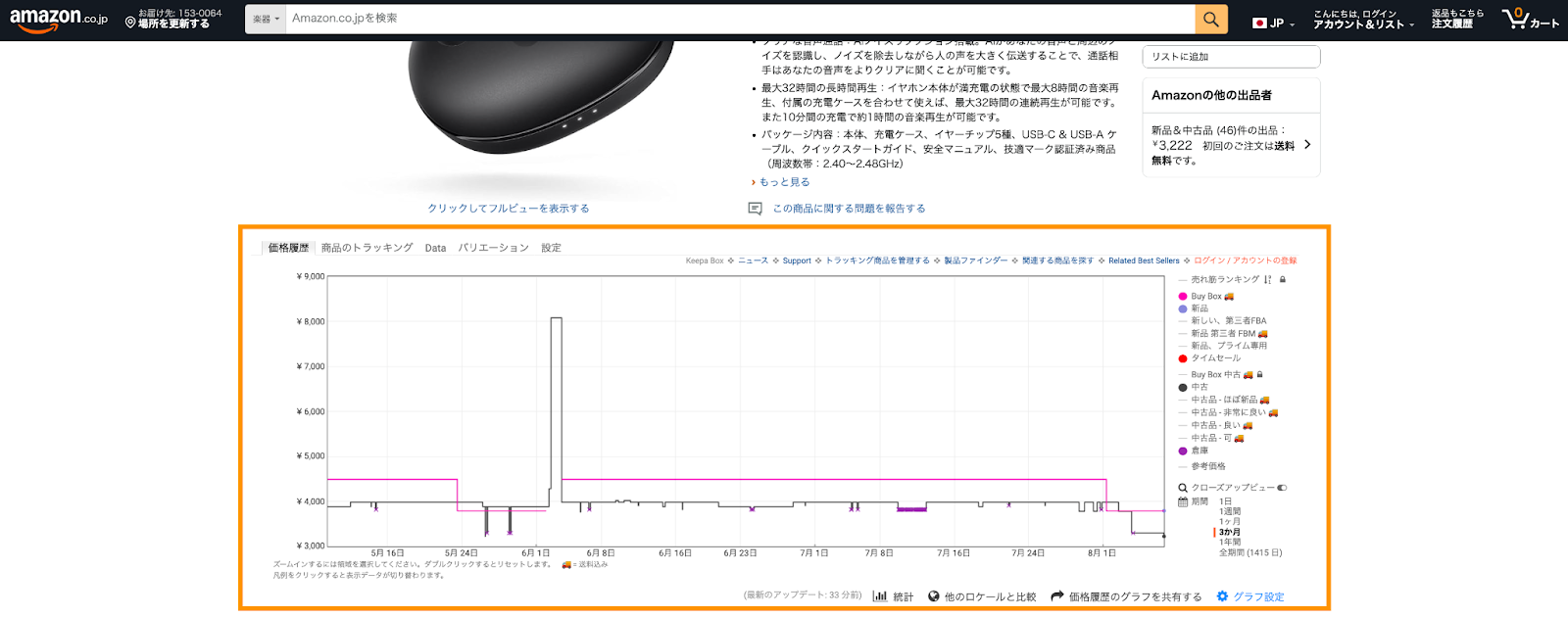Switch to the 価格履歴 tab

click(288, 248)
